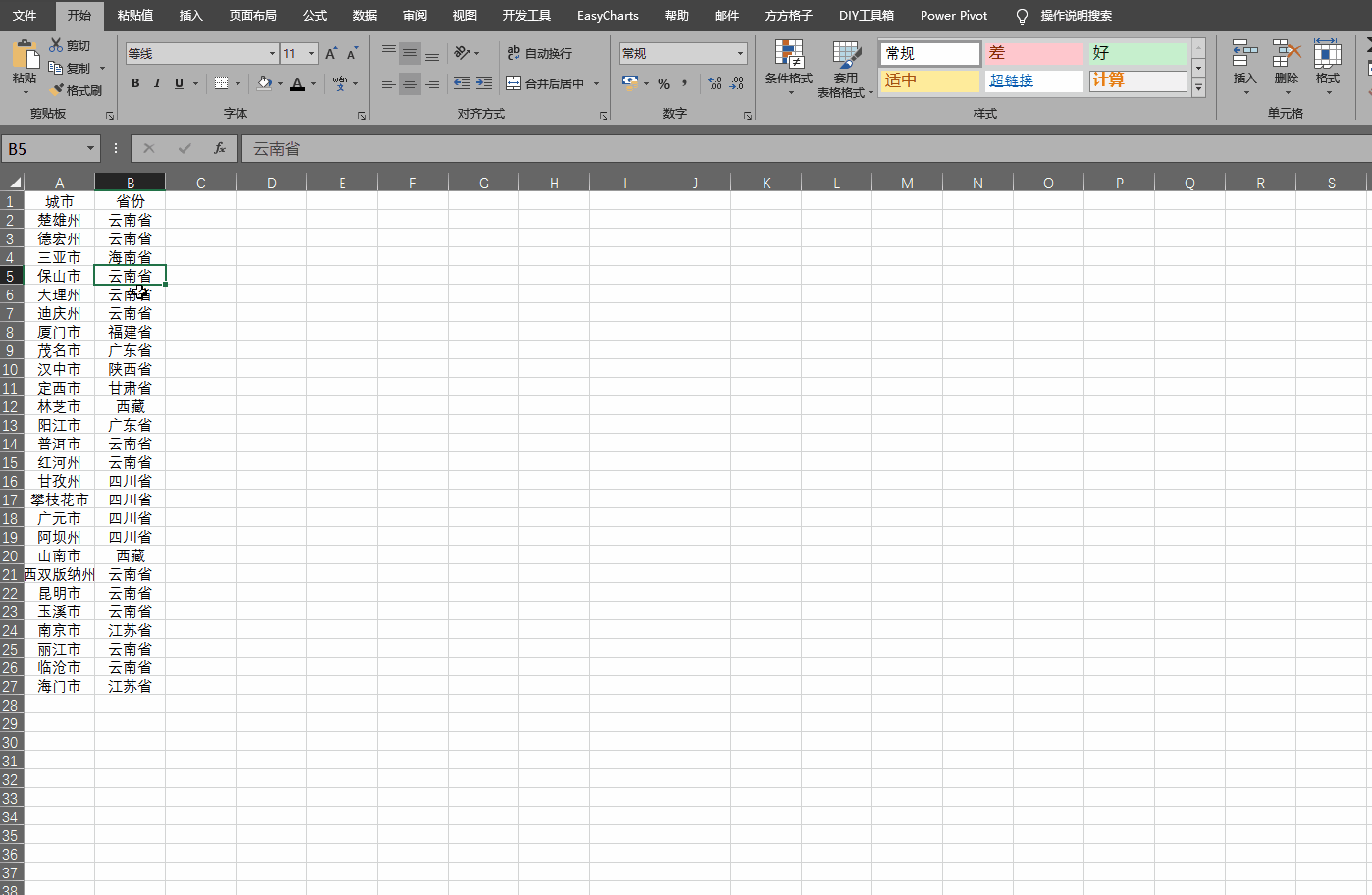Click the text orientation icon
The width and height of the screenshot is (1372, 895).
462,53
